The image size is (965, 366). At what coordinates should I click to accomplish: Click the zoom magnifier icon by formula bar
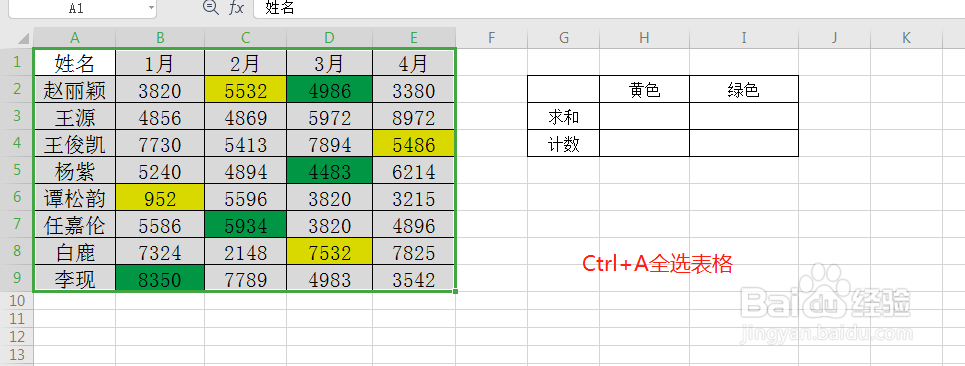pyautogui.click(x=210, y=7)
